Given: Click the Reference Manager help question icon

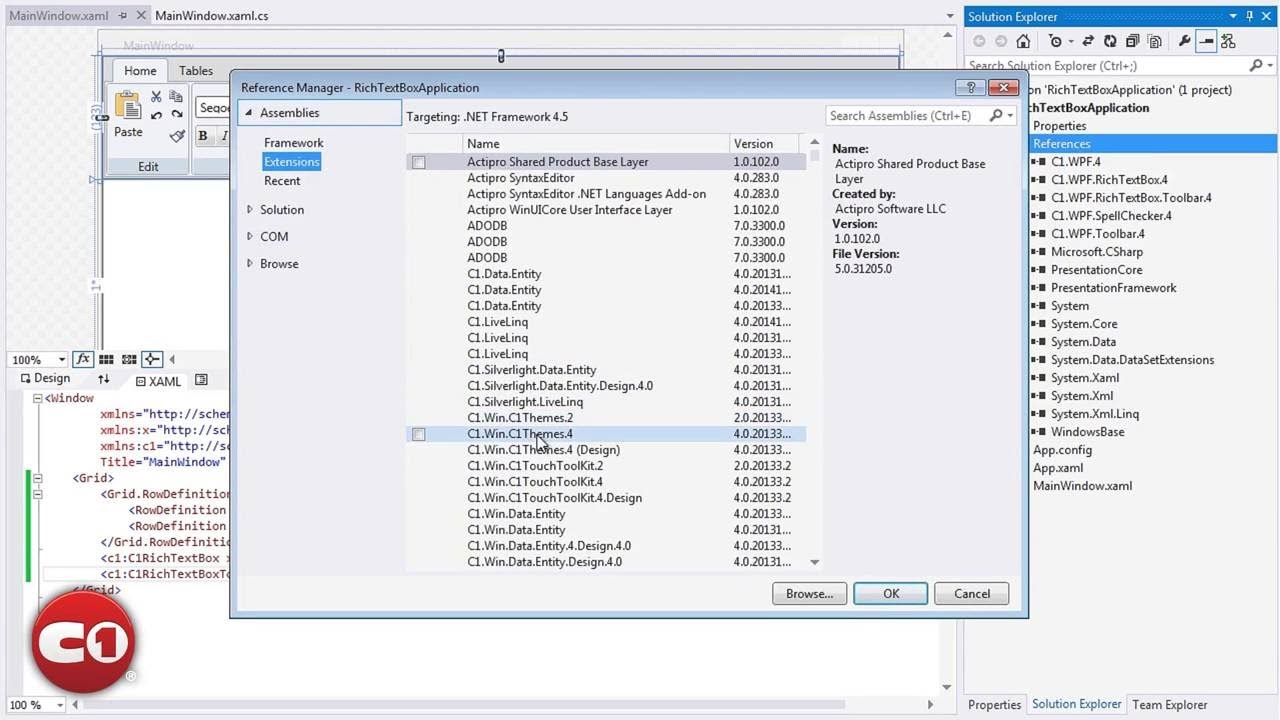Looking at the screenshot, I should [971, 87].
